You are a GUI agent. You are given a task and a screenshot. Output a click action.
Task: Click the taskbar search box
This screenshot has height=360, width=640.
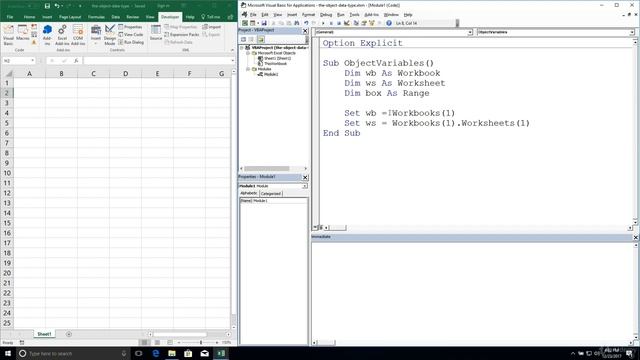click(73, 353)
